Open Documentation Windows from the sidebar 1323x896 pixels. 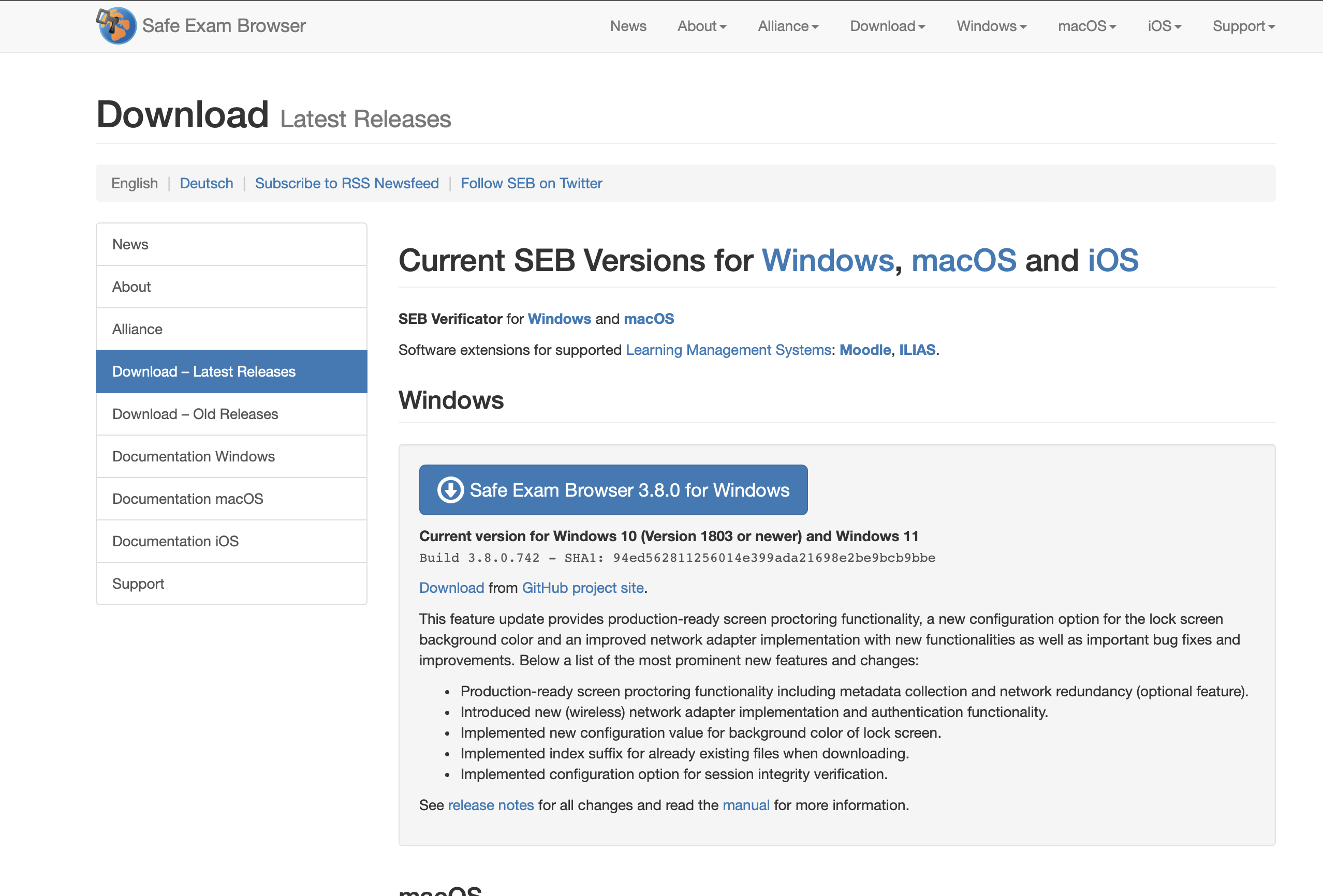point(194,456)
